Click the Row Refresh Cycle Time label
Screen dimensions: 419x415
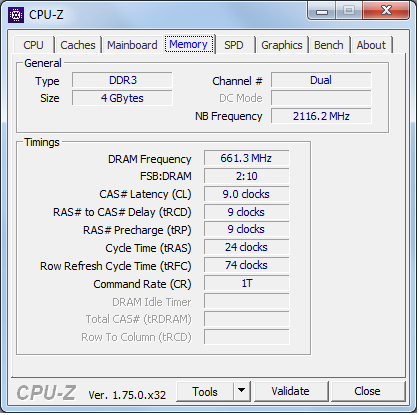click(116, 266)
